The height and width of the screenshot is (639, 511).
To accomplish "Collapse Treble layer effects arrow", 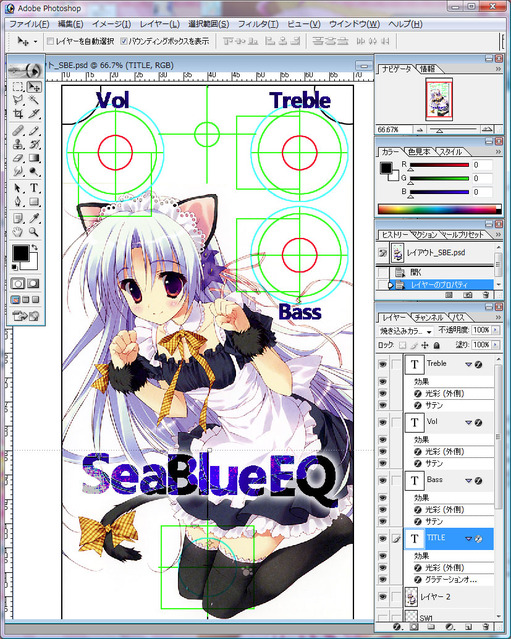I will coord(468,365).
